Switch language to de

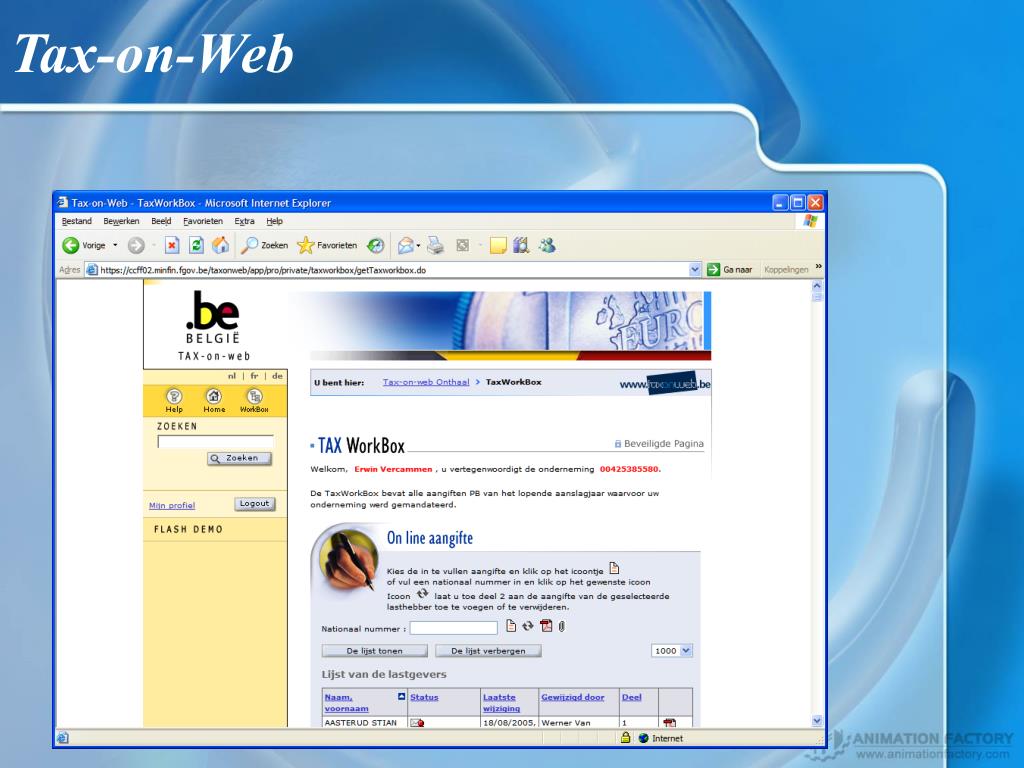[x=278, y=376]
